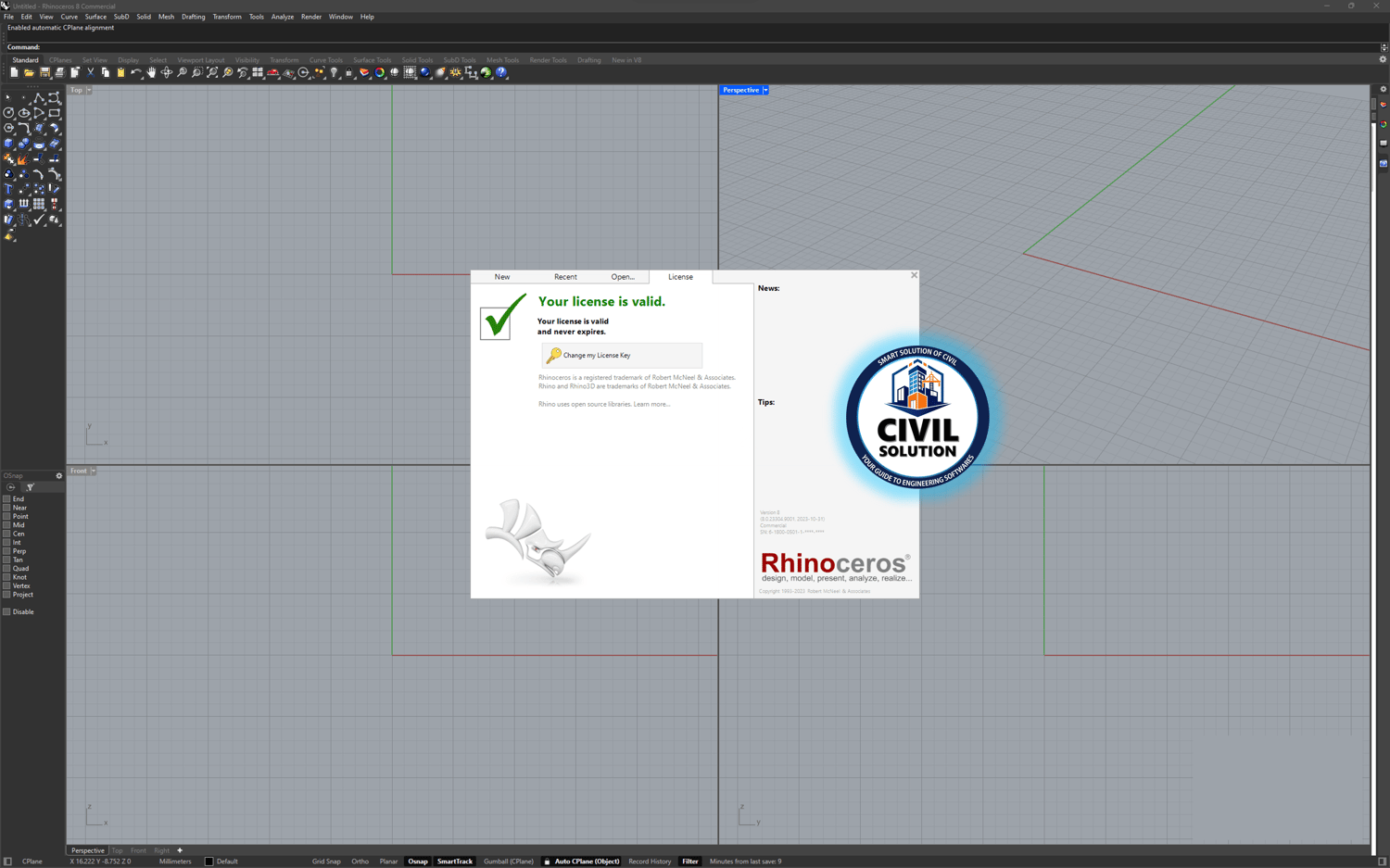Click the Light bulb Hide objects icon
Screen dimensions: 1390x868
click(x=334, y=72)
